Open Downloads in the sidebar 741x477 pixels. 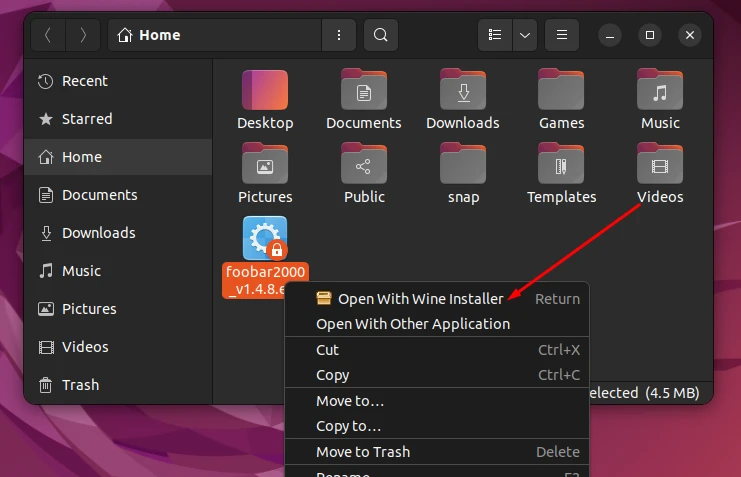(x=118, y=233)
